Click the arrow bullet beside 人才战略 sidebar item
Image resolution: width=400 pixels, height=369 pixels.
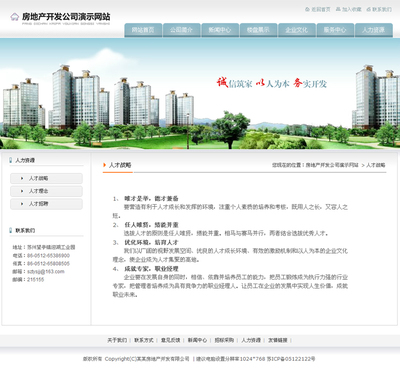[x=22, y=178]
